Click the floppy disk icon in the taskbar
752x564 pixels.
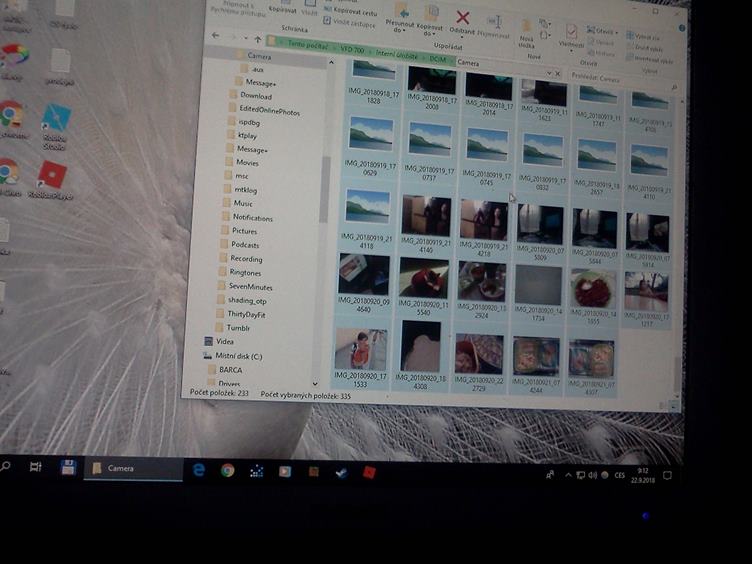tap(68, 467)
